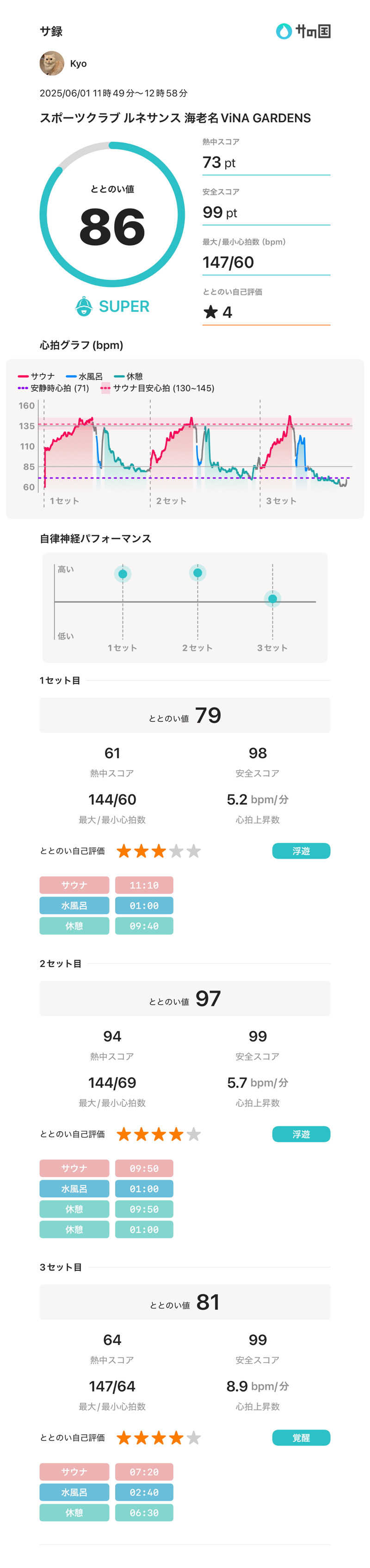The width and height of the screenshot is (370, 1568).
Task: Click the 水風呂 label in set 2
Action: 74,1189
